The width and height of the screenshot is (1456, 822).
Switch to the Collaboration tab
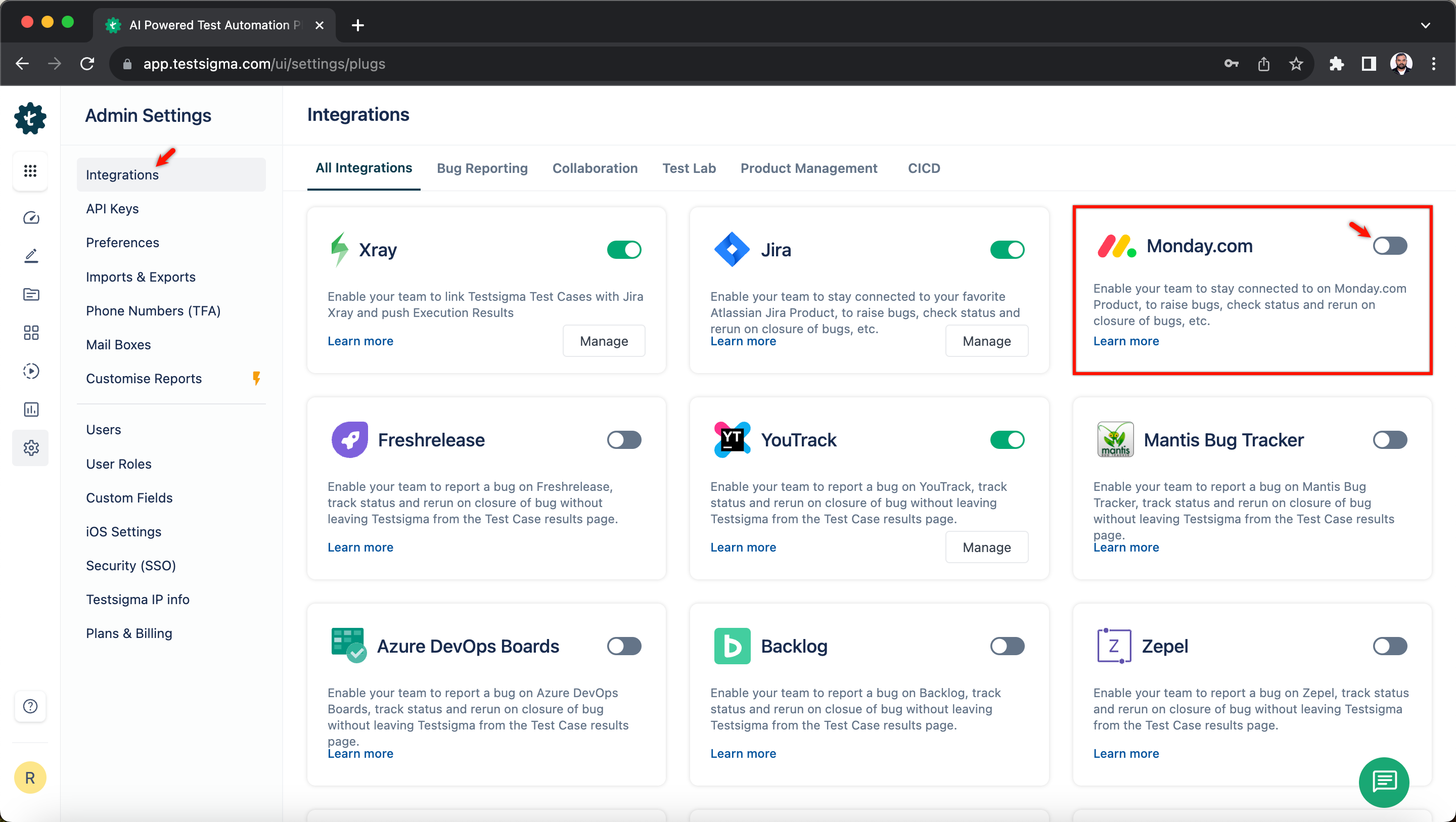pyautogui.click(x=595, y=168)
